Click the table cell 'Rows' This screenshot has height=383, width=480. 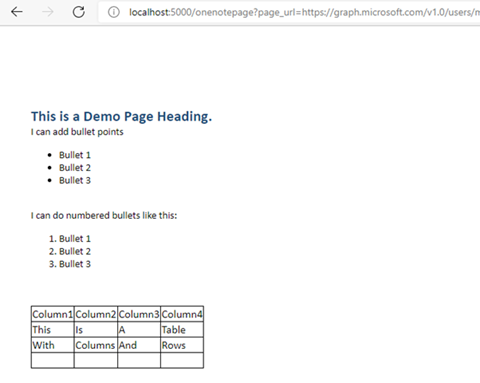pos(182,345)
